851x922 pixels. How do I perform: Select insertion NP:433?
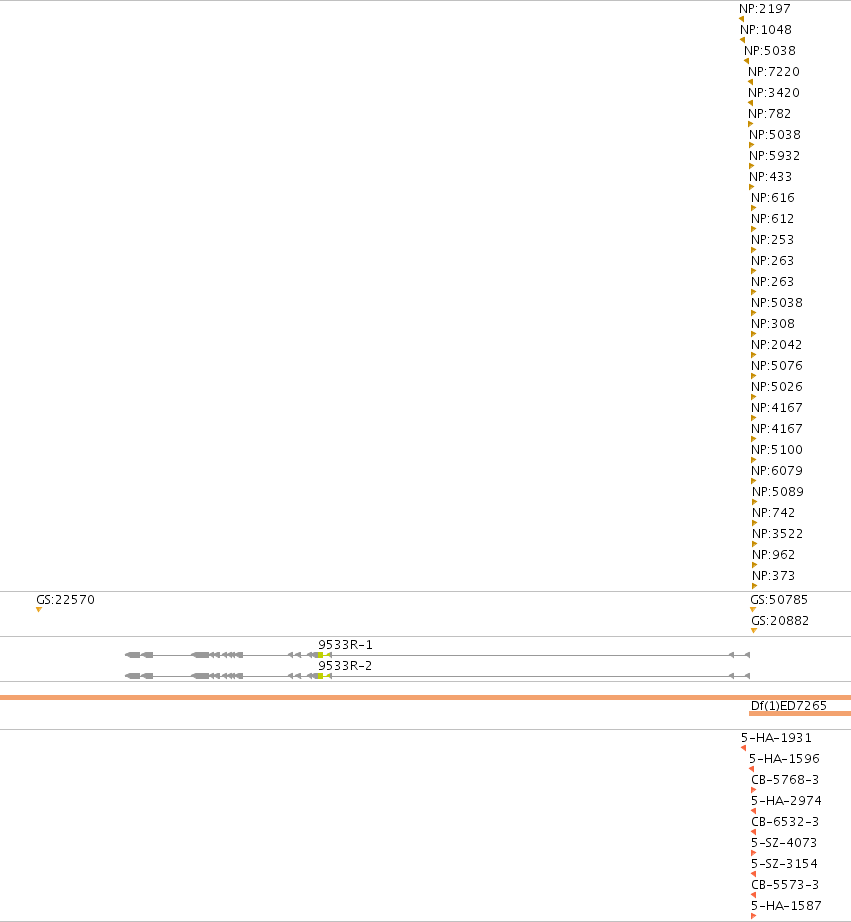pyautogui.click(x=770, y=177)
